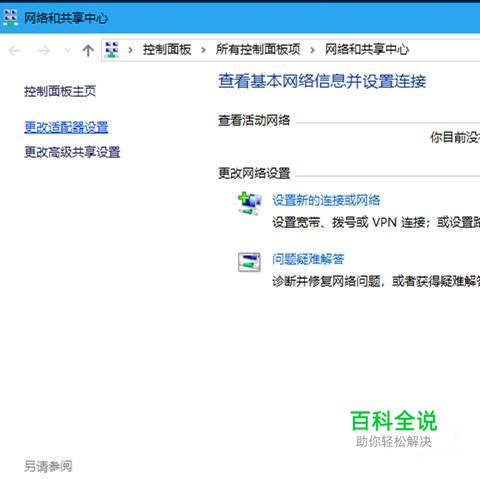Image resolution: width=480 pixels, height=480 pixels.
Task: Open 更改适配器设置 link
Action: click(66, 127)
